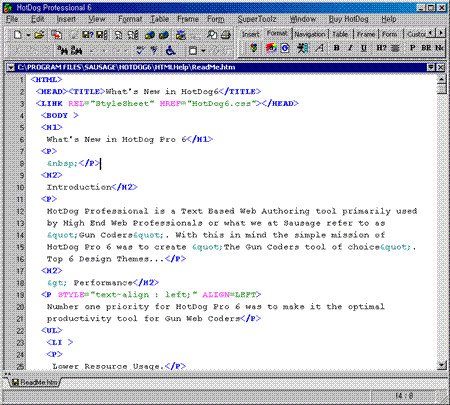Apply underline with the U button
The image size is (450, 405).
point(364,48)
